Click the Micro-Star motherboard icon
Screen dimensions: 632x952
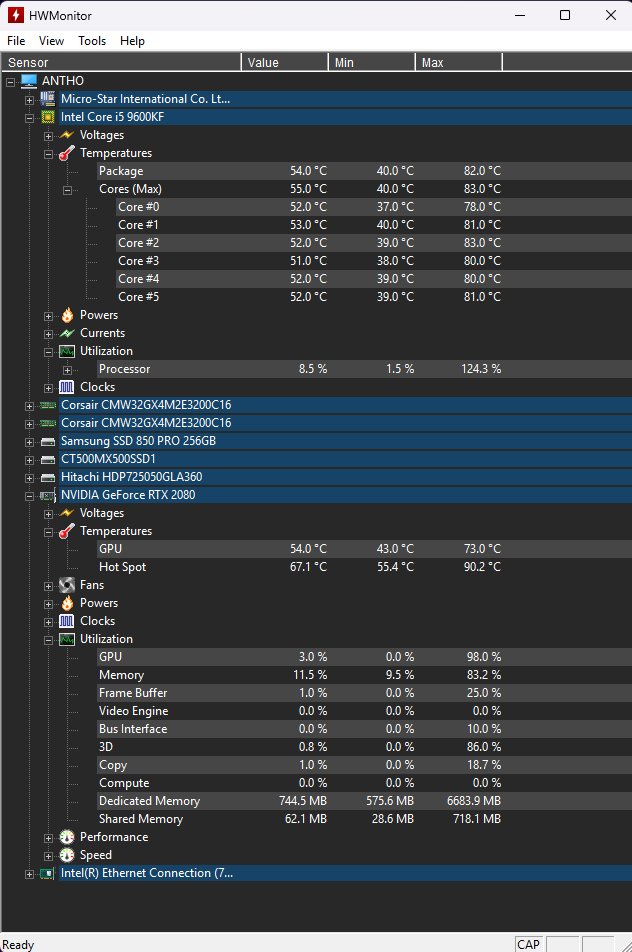pyautogui.click(x=47, y=98)
